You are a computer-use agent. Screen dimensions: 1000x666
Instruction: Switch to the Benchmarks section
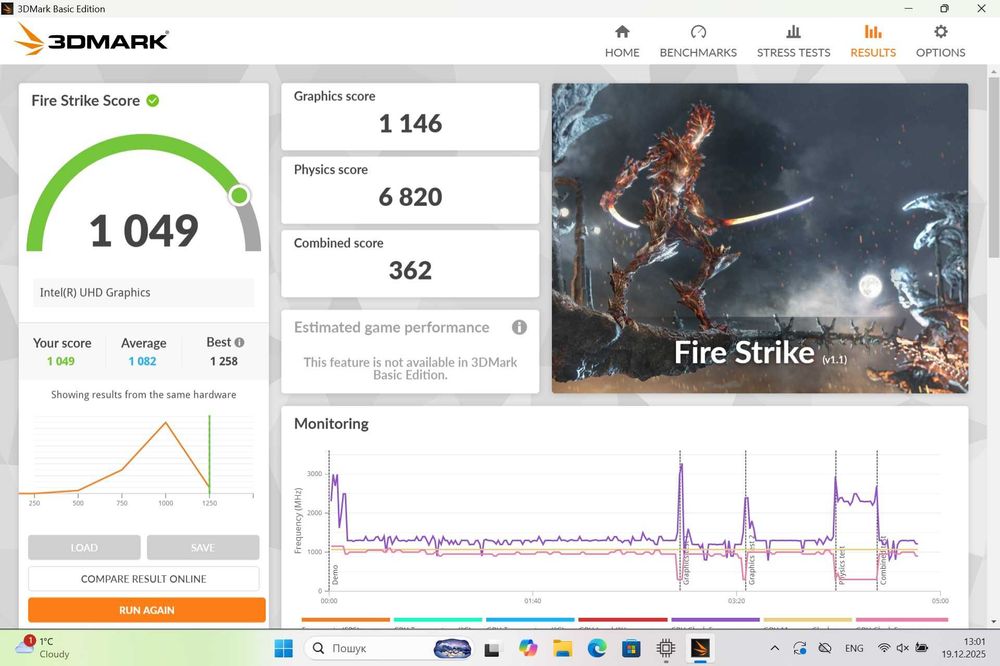[698, 41]
